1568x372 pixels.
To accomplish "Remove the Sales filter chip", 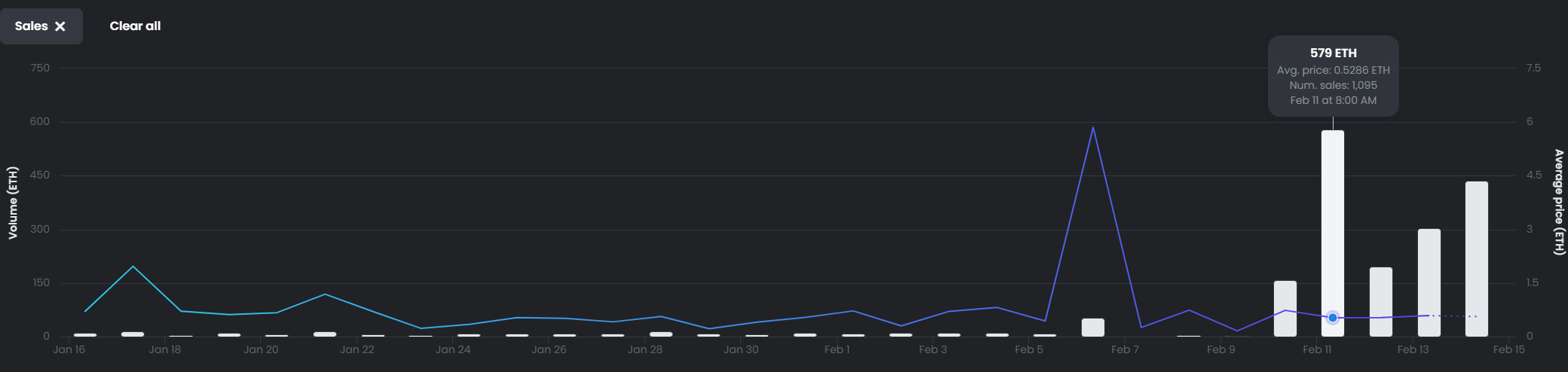I will 60,26.
